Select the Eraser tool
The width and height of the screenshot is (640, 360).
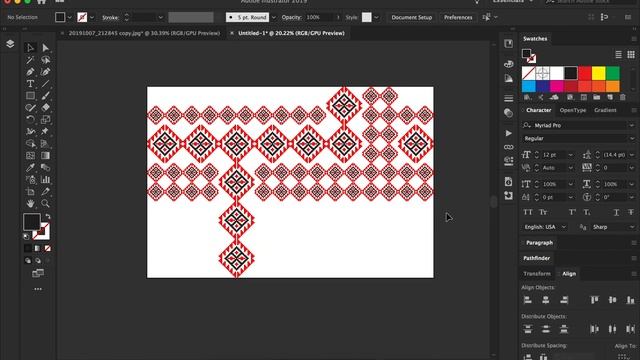[45, 107]
